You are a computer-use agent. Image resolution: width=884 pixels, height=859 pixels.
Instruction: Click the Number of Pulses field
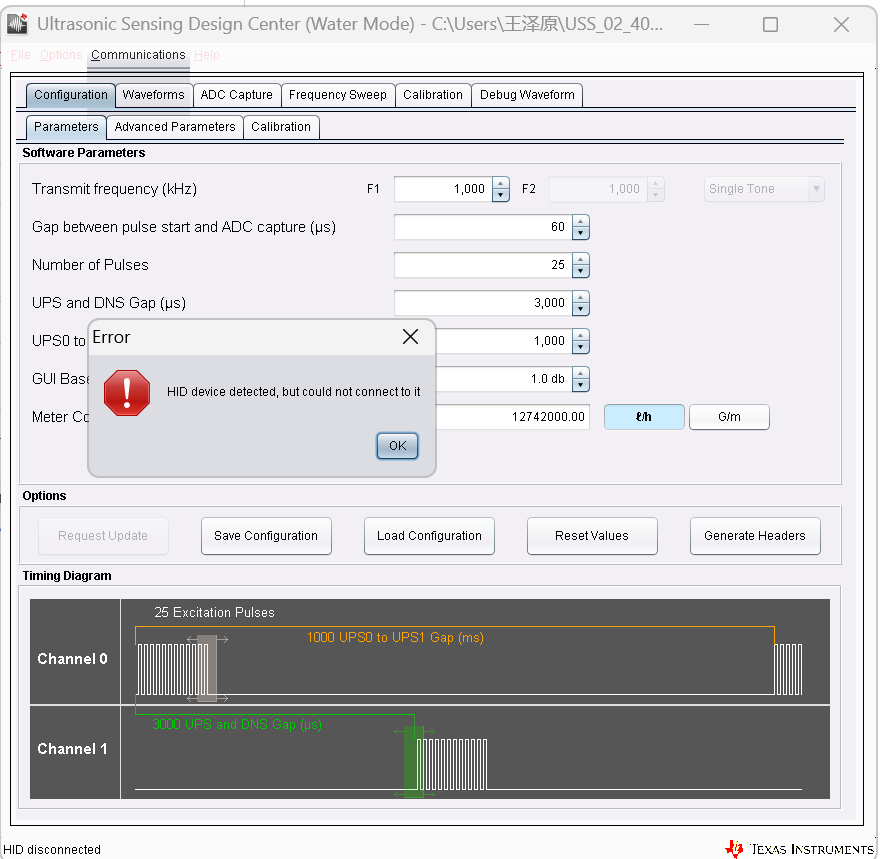[x=483, y=265]
